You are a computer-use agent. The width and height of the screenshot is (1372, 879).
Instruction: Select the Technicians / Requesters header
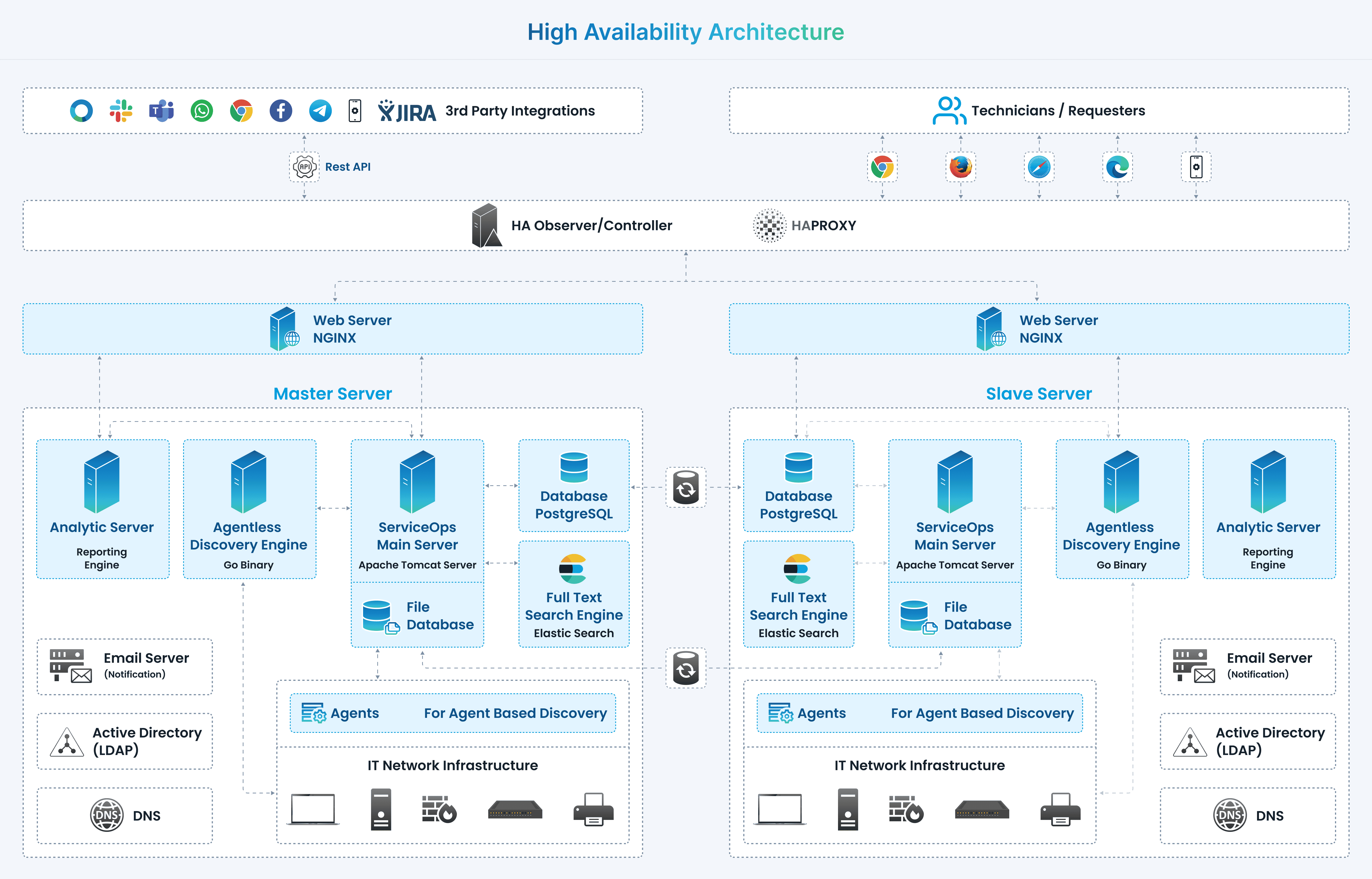tap(1058, 111)
